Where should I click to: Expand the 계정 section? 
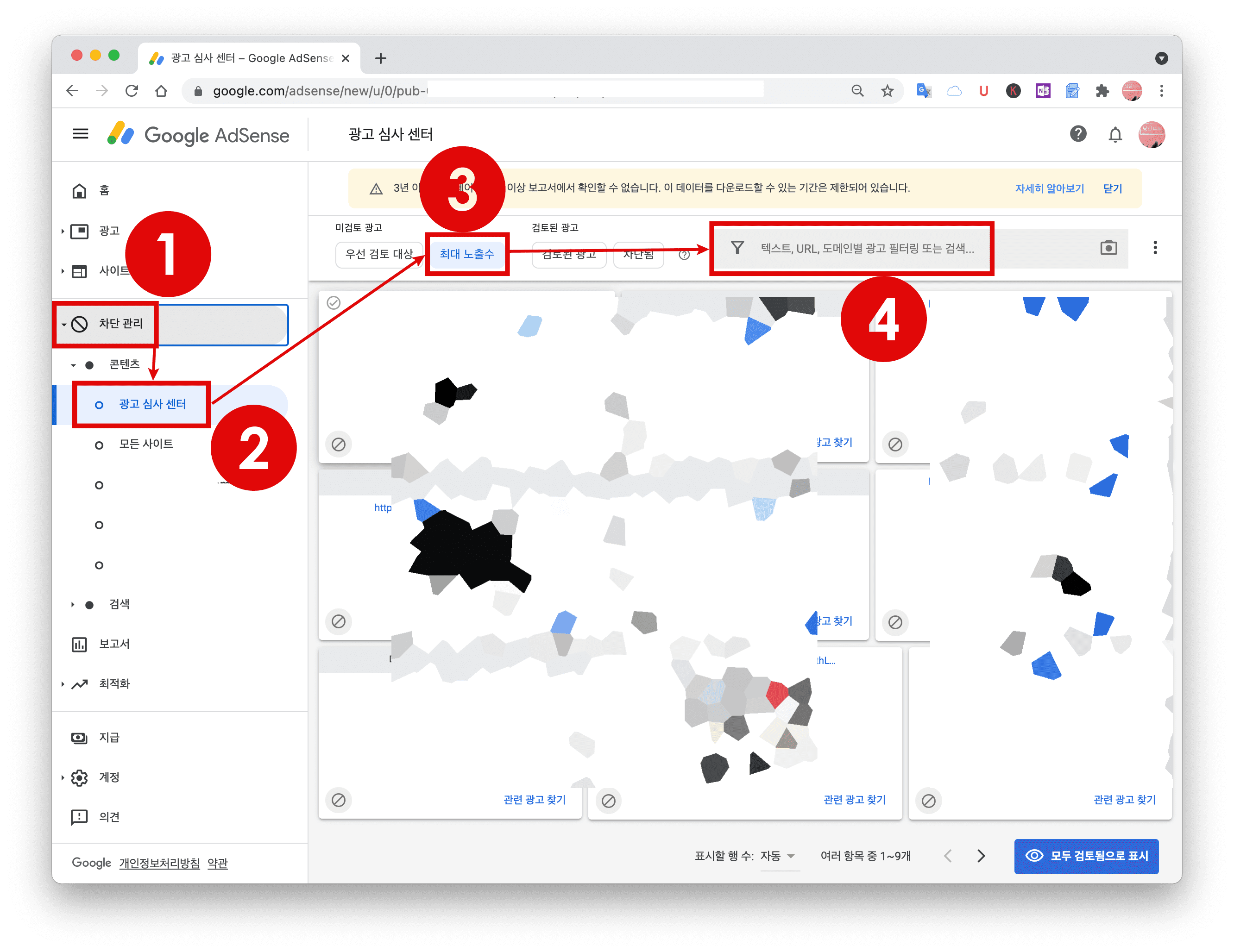tap(62, 777)
